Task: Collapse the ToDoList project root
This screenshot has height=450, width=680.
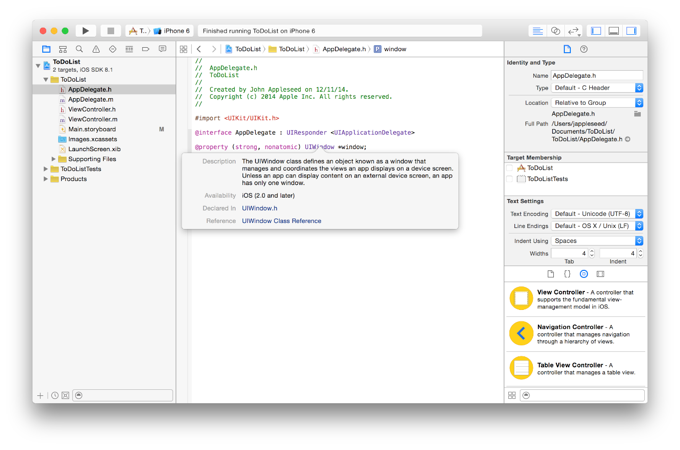Action: click(38, 65)
